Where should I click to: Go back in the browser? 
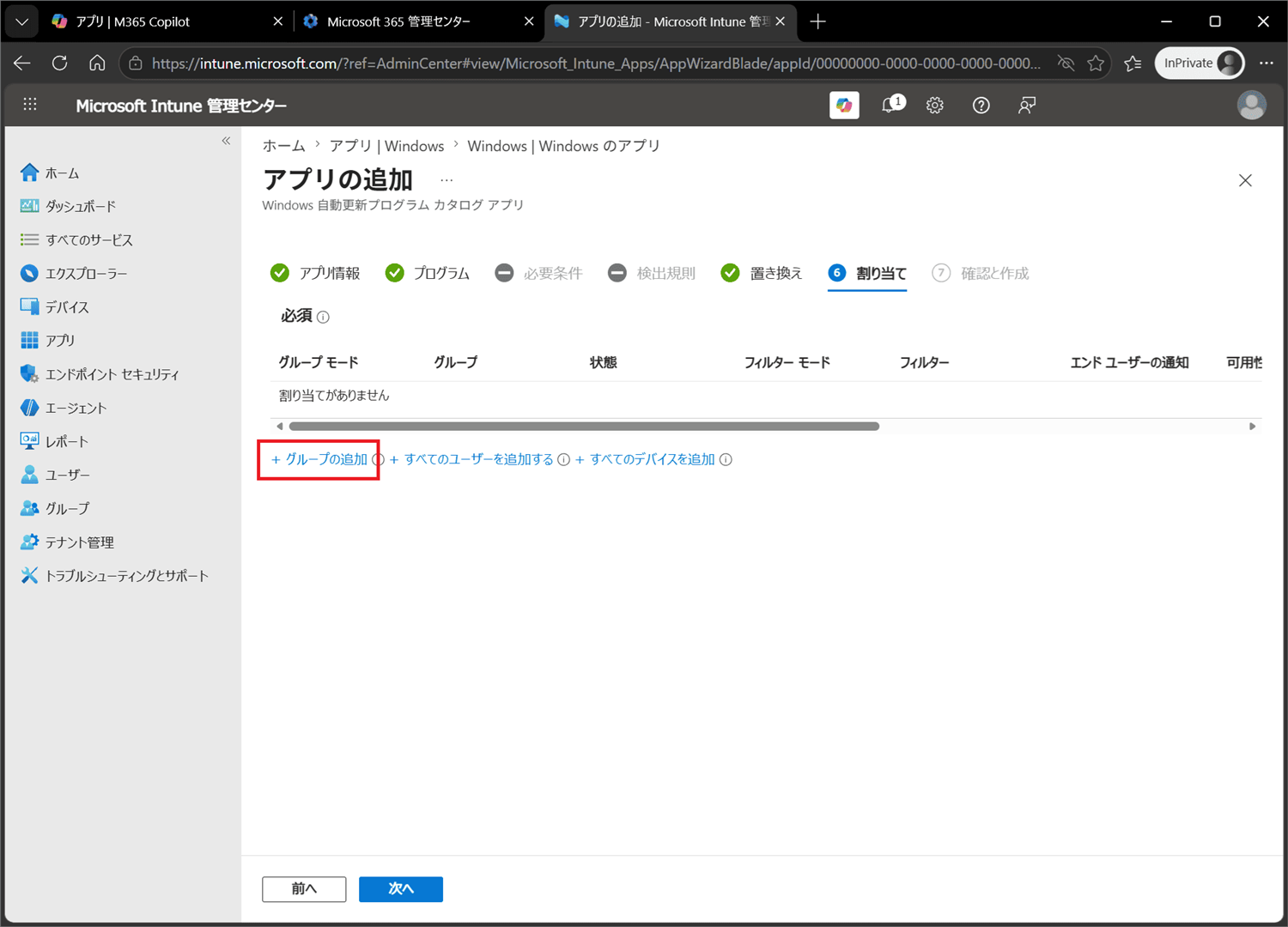click(22, 63)
